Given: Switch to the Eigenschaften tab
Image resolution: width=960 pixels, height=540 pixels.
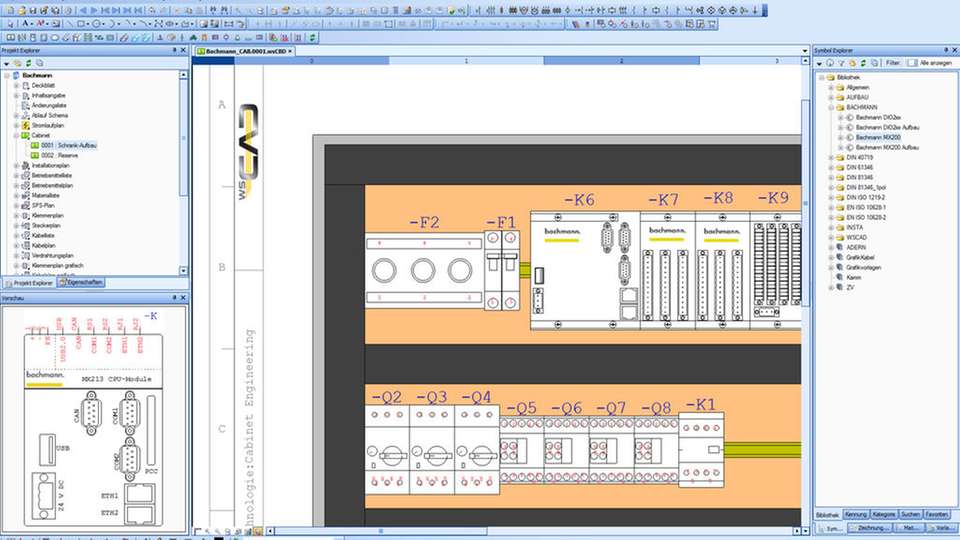Looking at the screenshot, I should (81, 283).
